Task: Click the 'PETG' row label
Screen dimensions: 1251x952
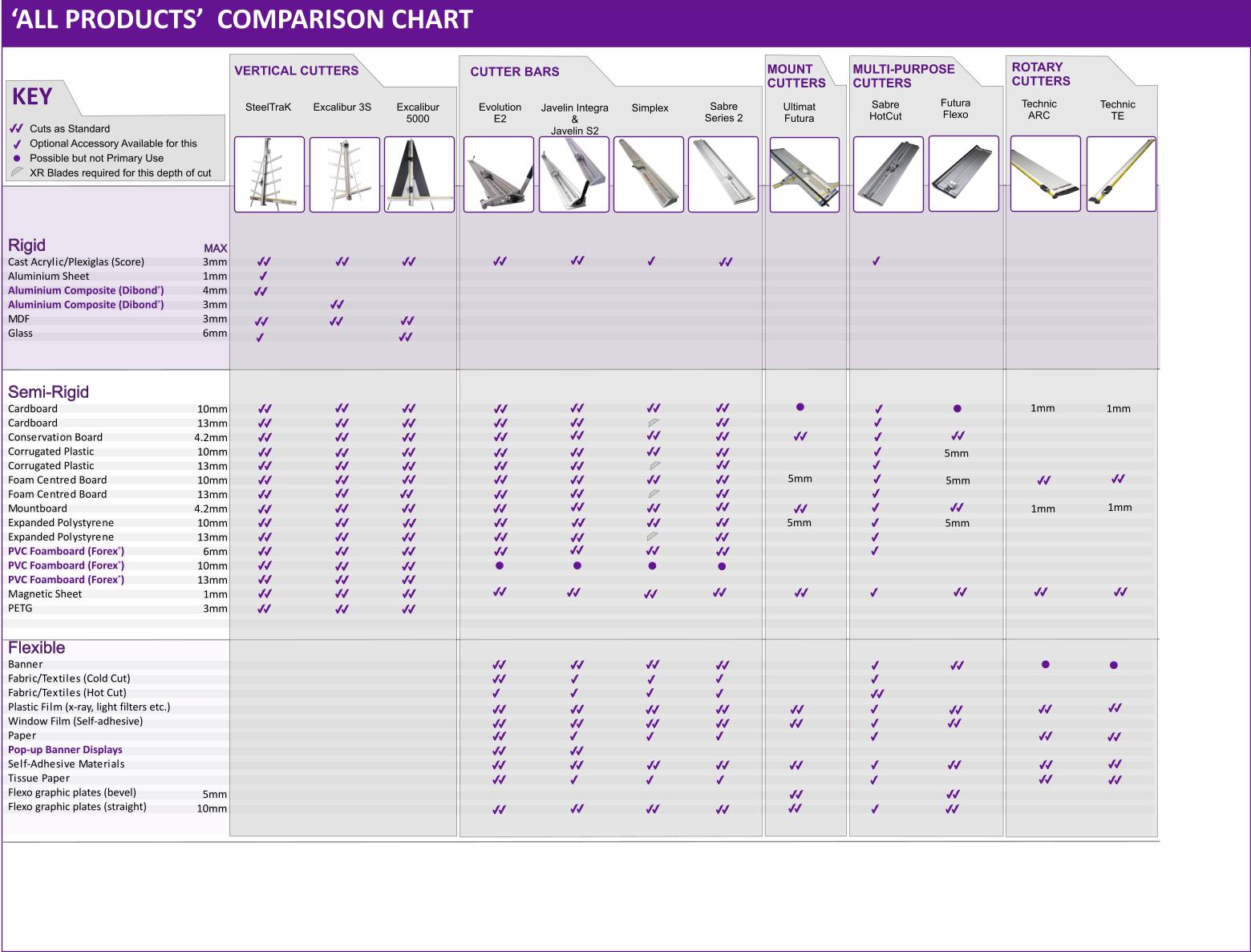Action: [20, 608]
